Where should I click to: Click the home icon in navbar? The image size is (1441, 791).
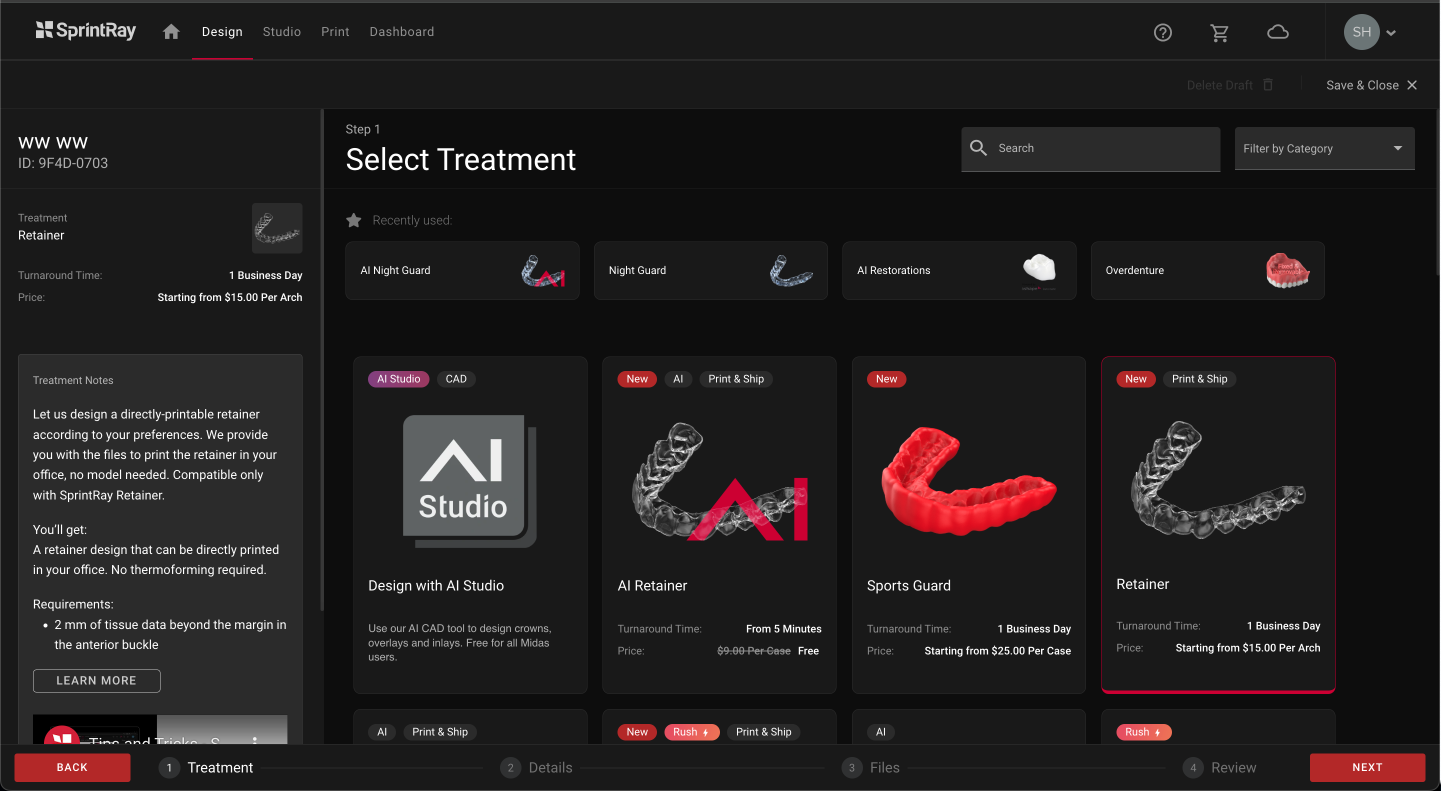(x=171, y=32)
